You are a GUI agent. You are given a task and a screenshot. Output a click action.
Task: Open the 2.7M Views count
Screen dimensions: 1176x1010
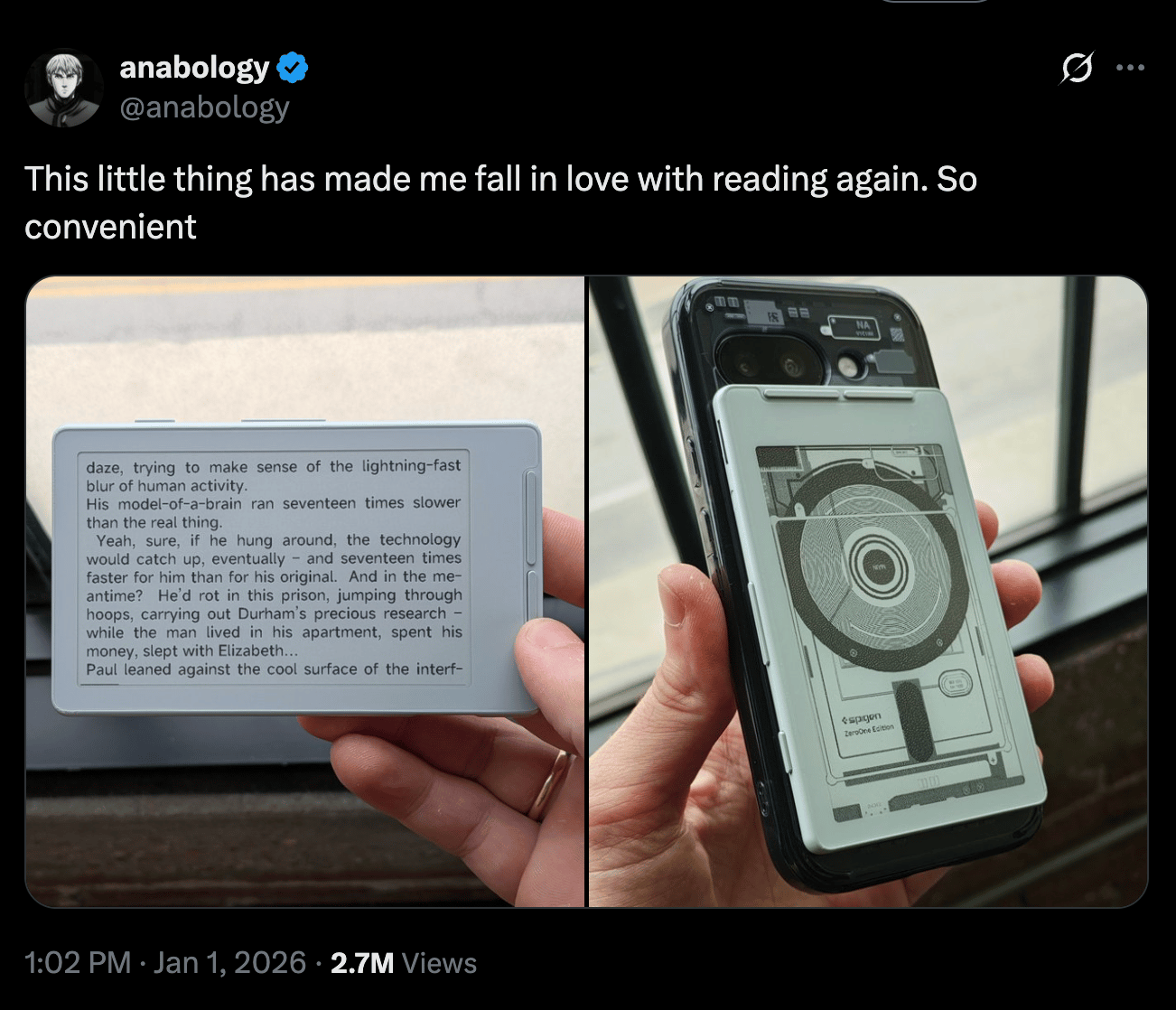pos(403,963)
